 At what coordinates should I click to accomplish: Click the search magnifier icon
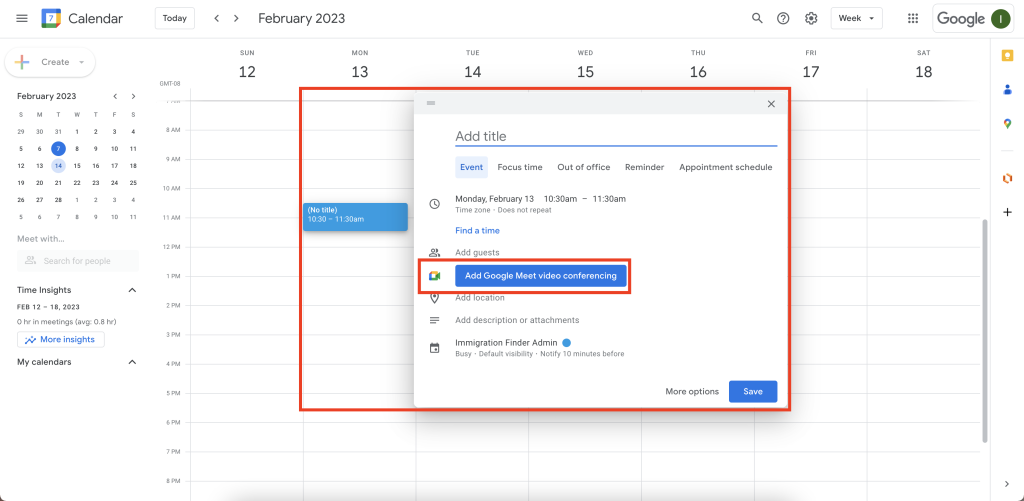(757, 18)
